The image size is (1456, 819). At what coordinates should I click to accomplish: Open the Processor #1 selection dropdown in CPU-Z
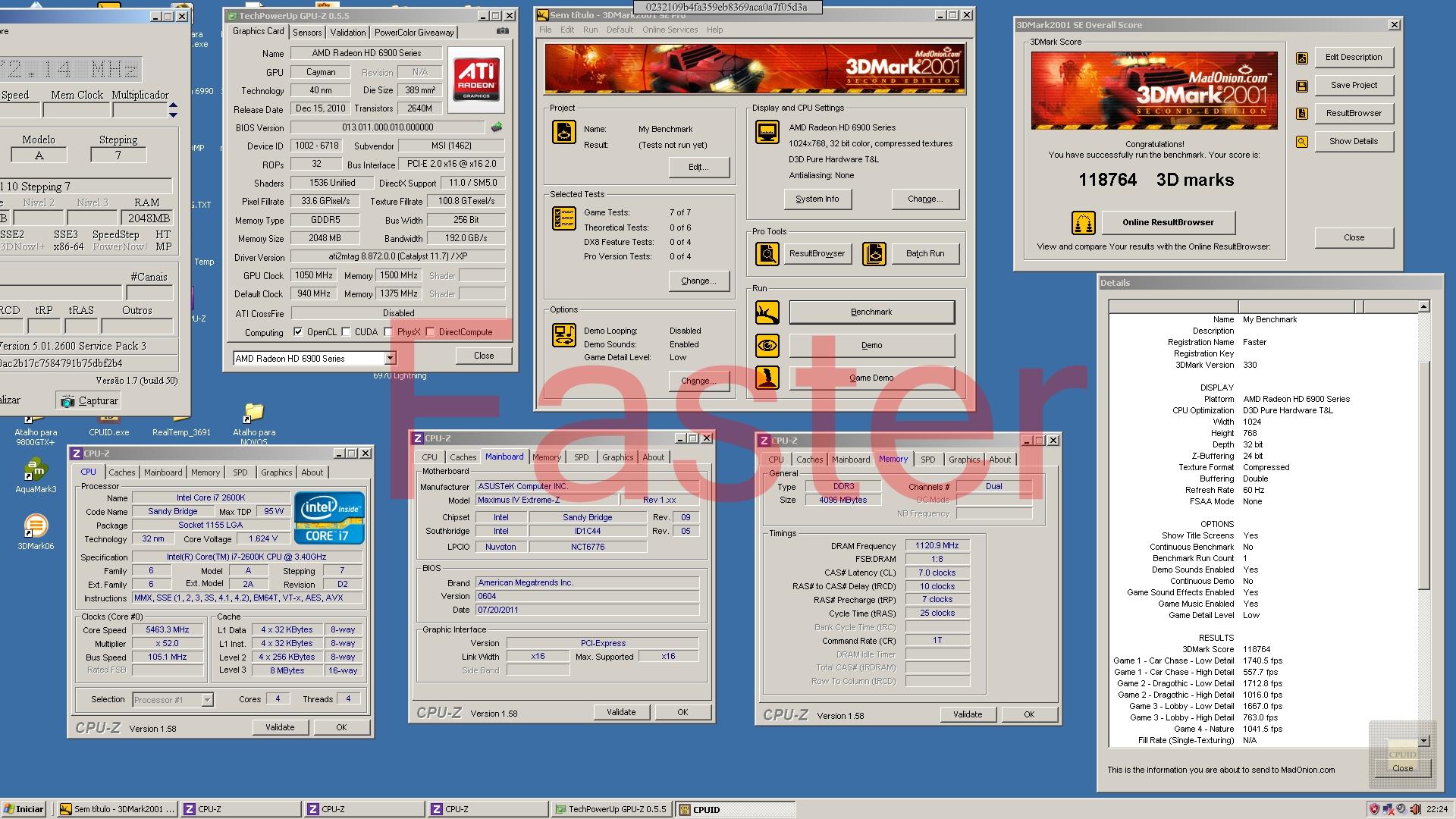pos(207,700)
